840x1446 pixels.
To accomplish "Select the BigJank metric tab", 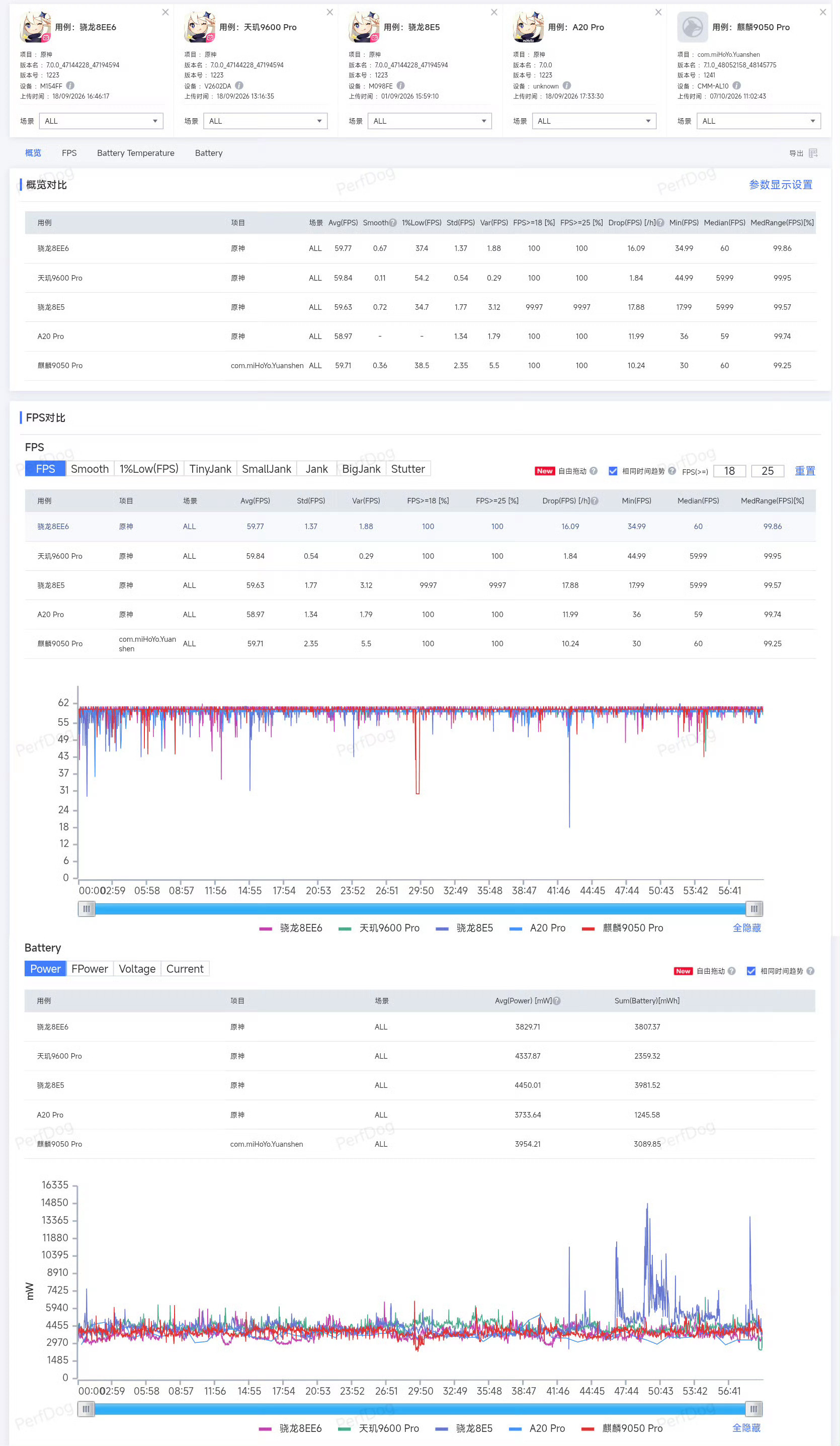I will tap(361, 469).
